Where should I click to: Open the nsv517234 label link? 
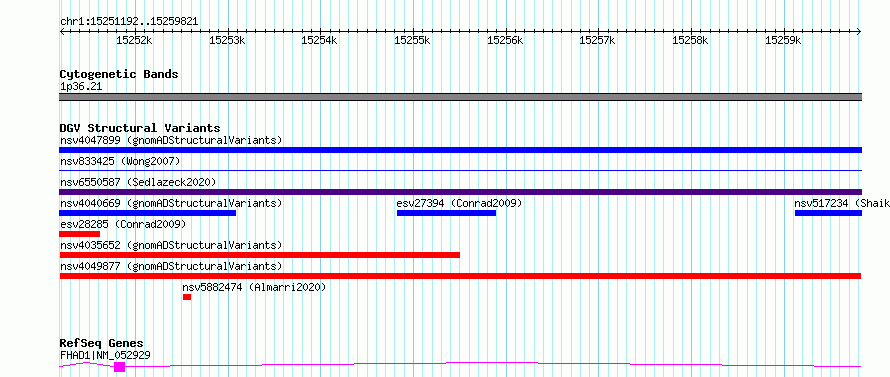(842, 203)
